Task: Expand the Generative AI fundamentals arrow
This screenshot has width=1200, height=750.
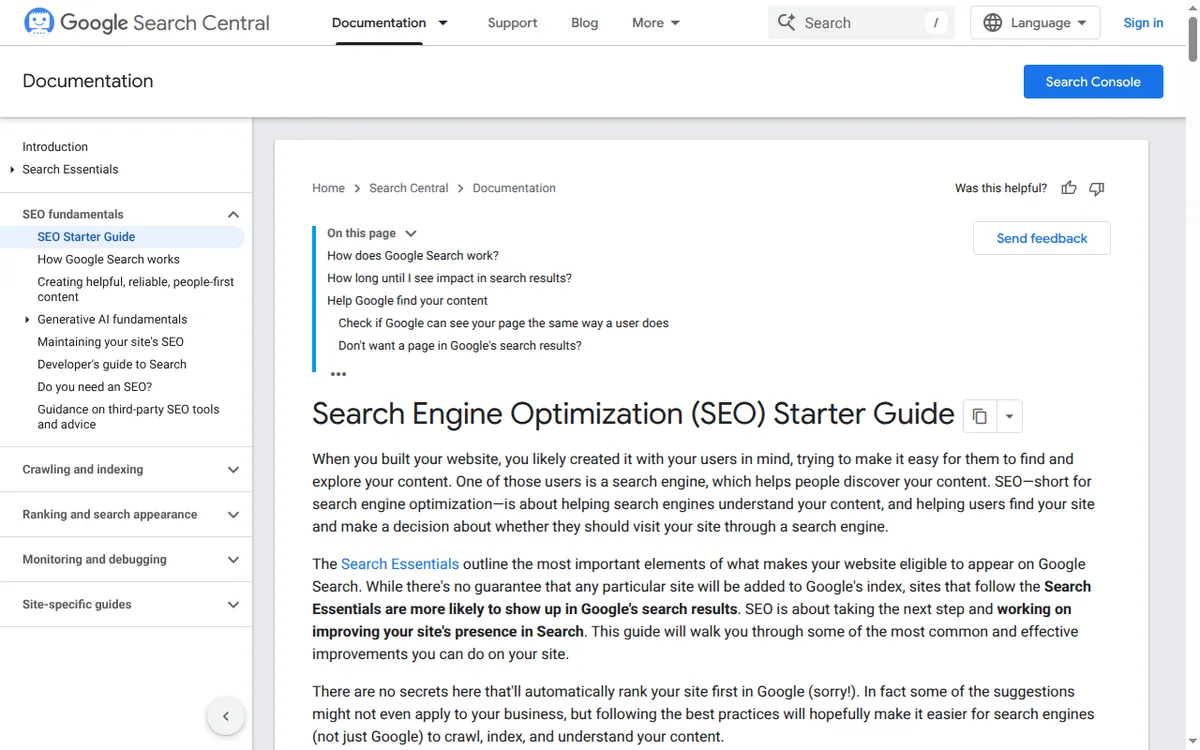Action: pos(27,319)
